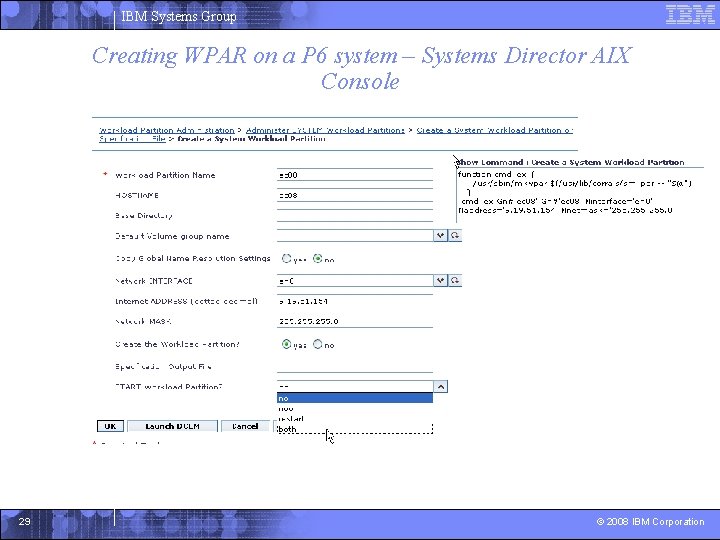Choose highlighted 'no' option in START dropdown

pos(354,398)
